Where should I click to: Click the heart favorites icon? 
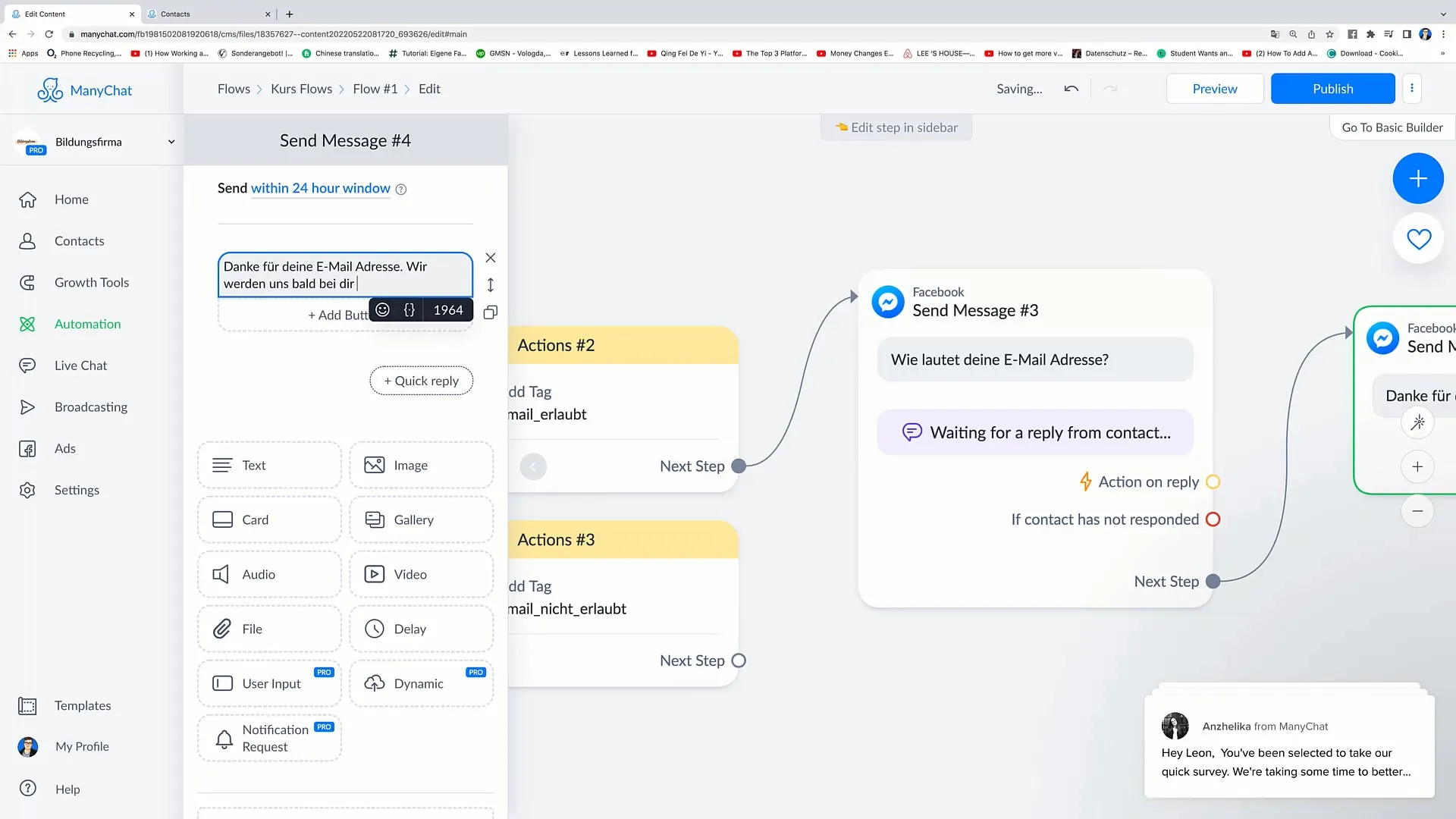[x=1418, y=240]
